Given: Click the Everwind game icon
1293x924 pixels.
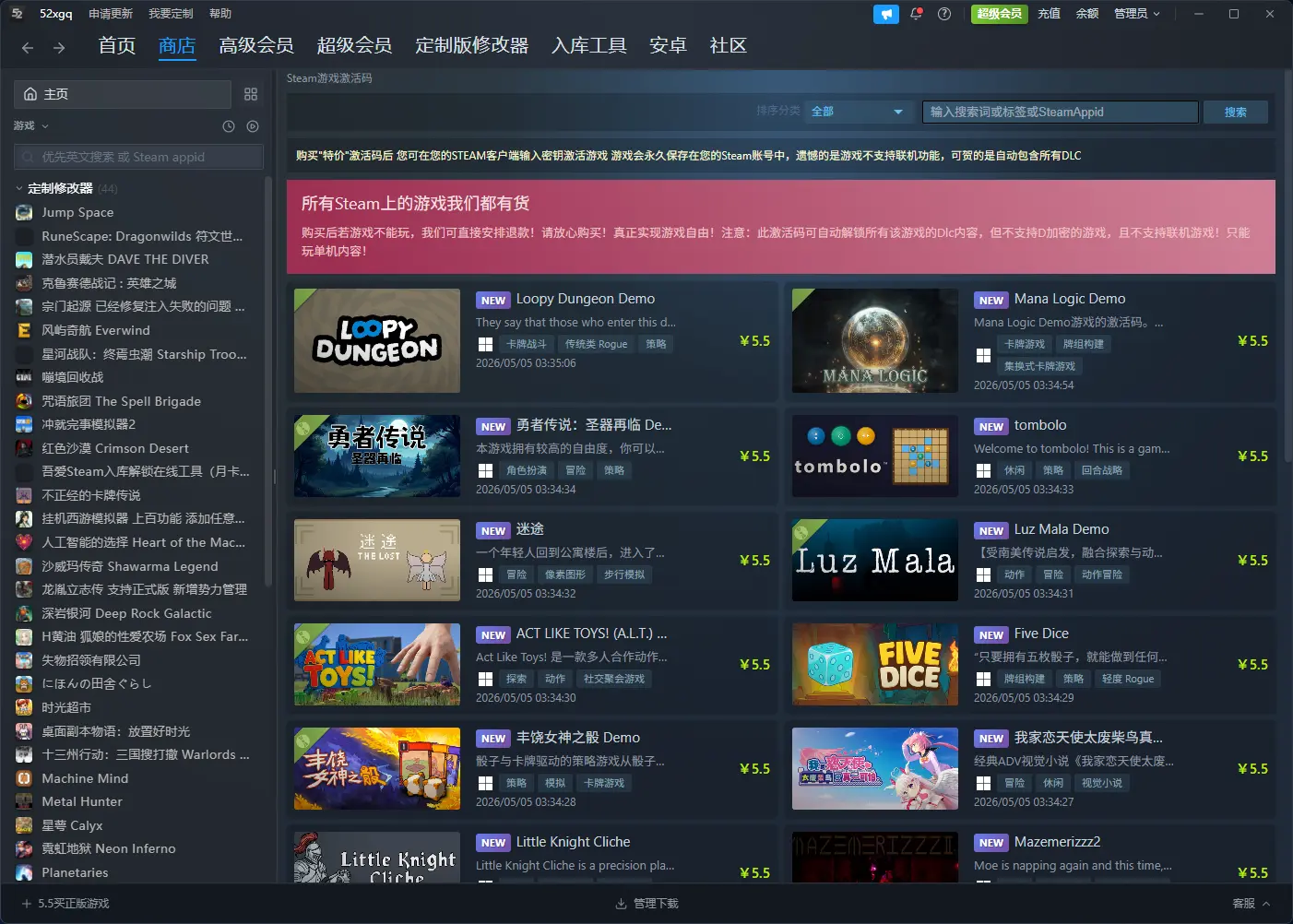Looking at the screenshot, I should [x=24, y=330].
